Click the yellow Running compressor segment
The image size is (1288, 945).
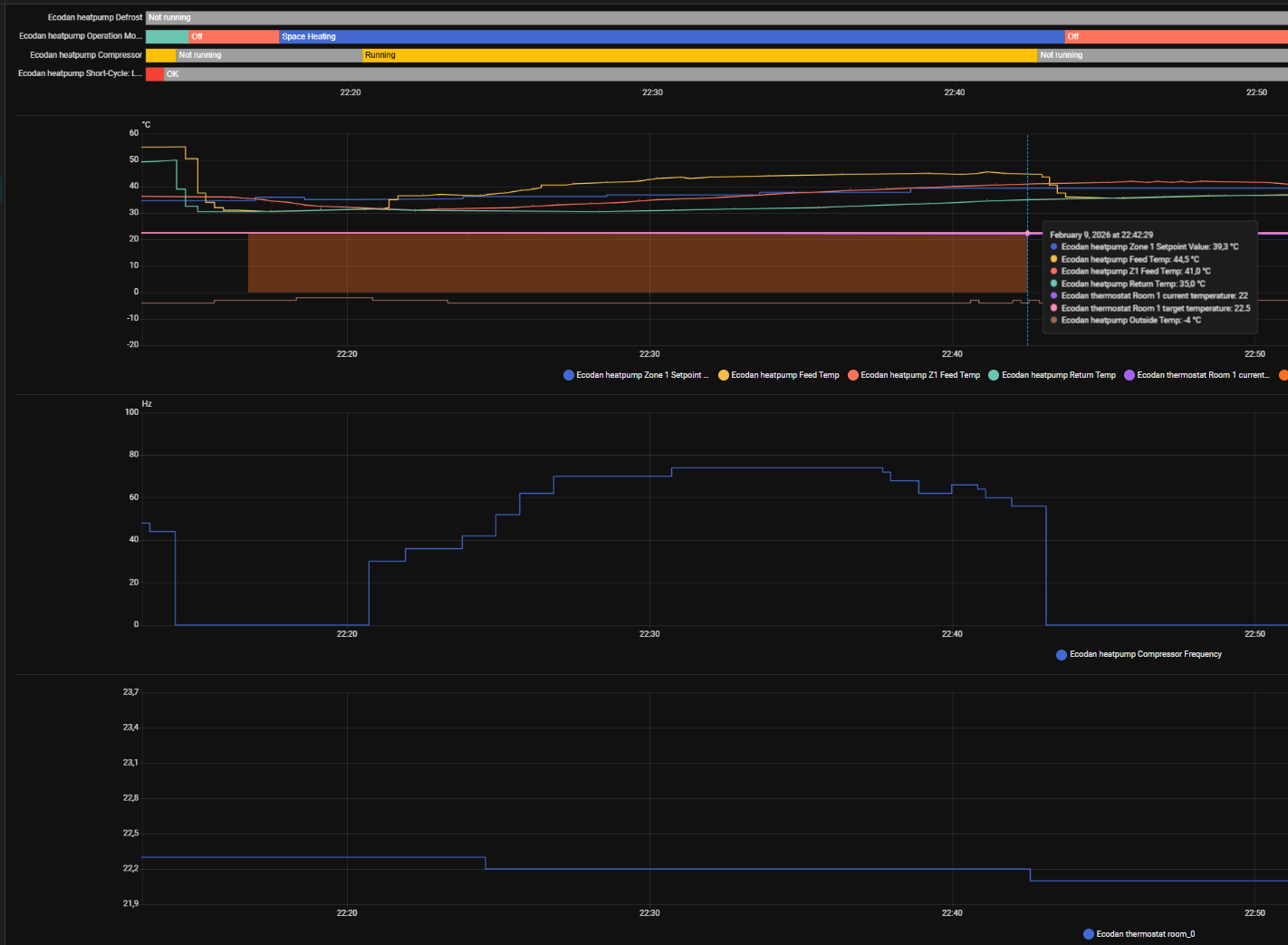(697, 55)
